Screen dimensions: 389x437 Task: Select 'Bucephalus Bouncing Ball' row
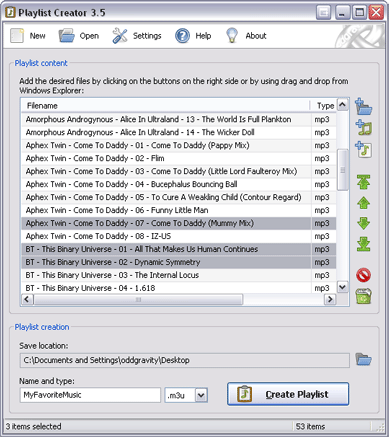(179, 184)
